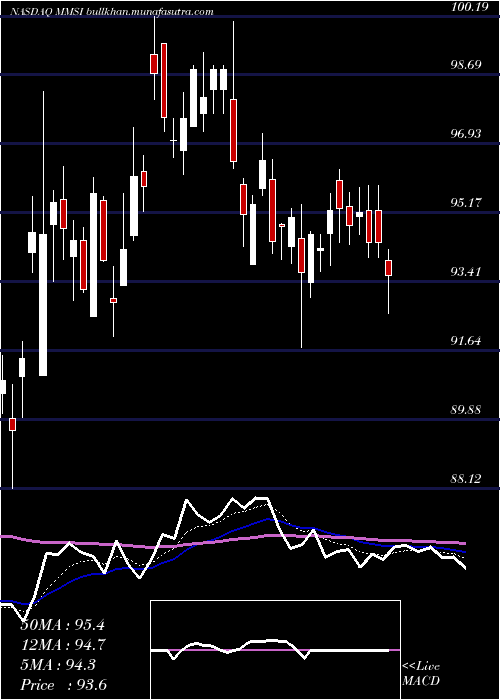Click the 12MA : 94.7 readout
This screenshot has height=700, width=500.
(x=62, y=645)
